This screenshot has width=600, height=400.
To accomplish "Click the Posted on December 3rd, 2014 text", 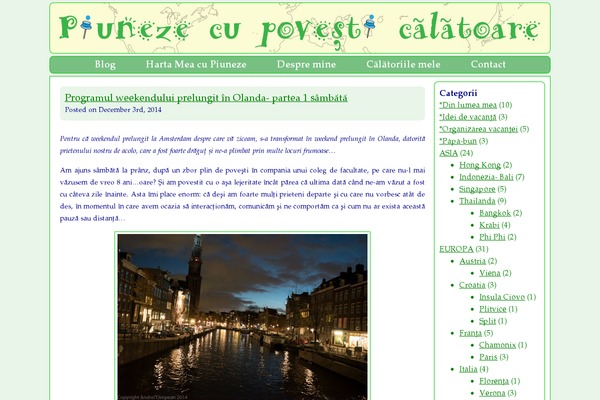I will 113,110.
